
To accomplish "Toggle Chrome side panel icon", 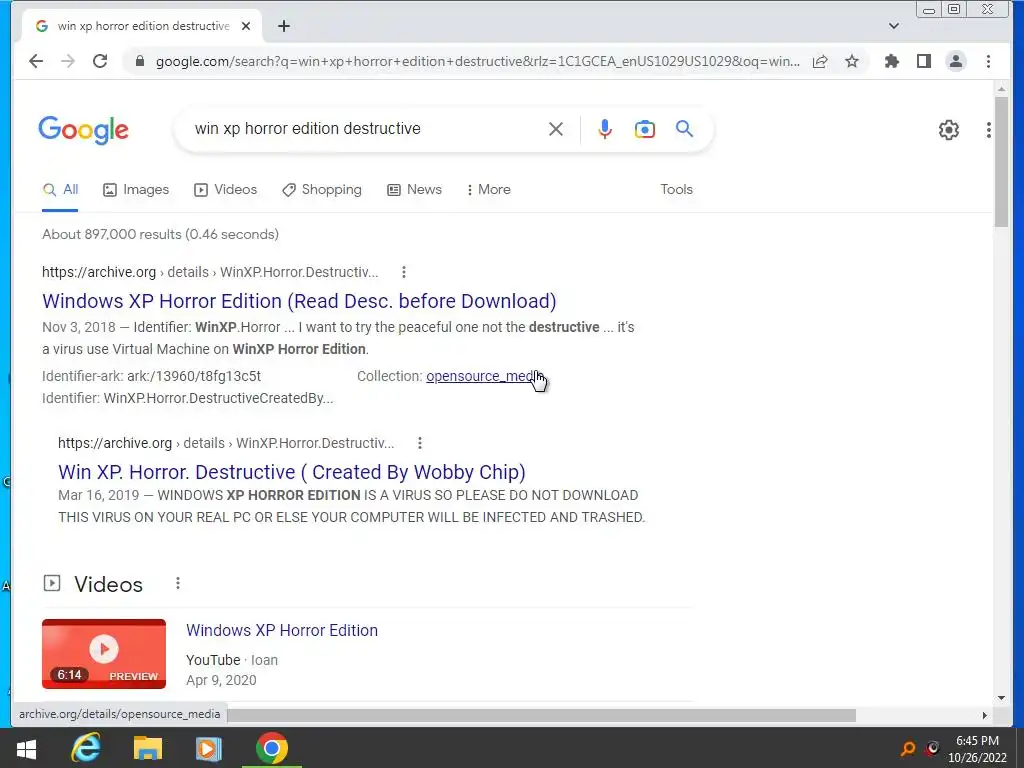I will pyautogui.click(x=923, y=61).
